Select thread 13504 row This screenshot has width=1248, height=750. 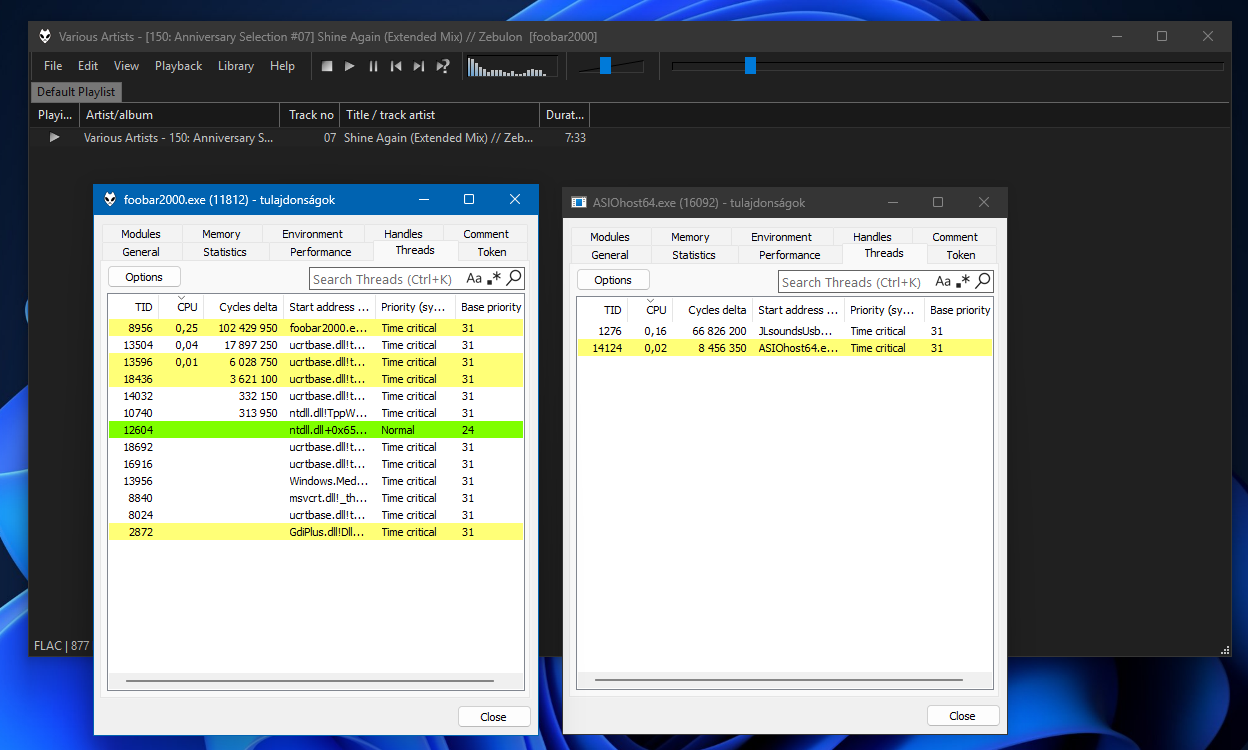(x=316, y=345)
